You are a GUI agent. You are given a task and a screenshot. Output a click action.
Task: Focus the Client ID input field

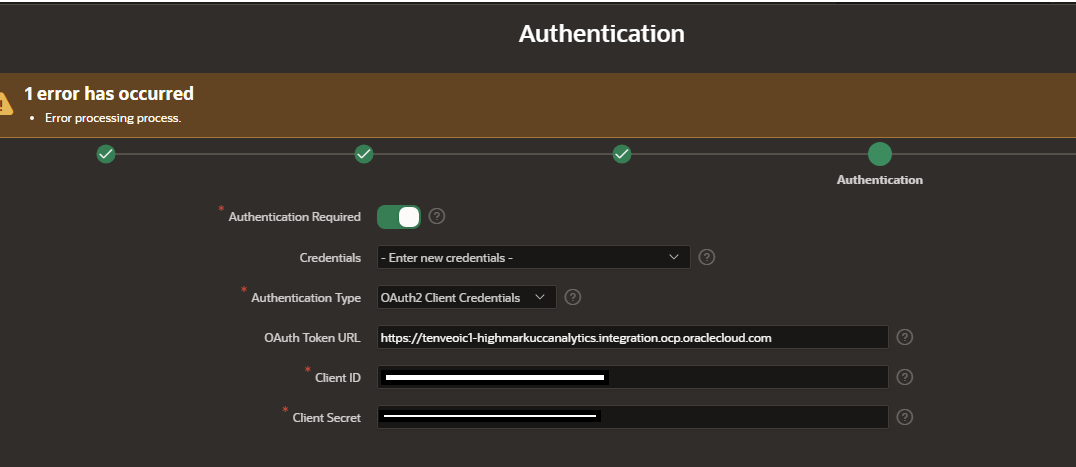[633, 377]
